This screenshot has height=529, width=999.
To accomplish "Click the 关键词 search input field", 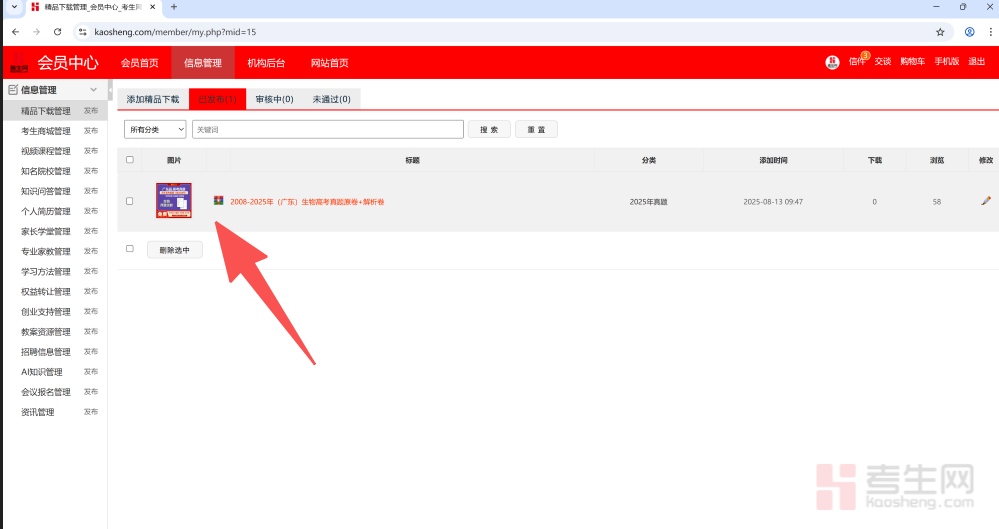I will tap(327, 129).
